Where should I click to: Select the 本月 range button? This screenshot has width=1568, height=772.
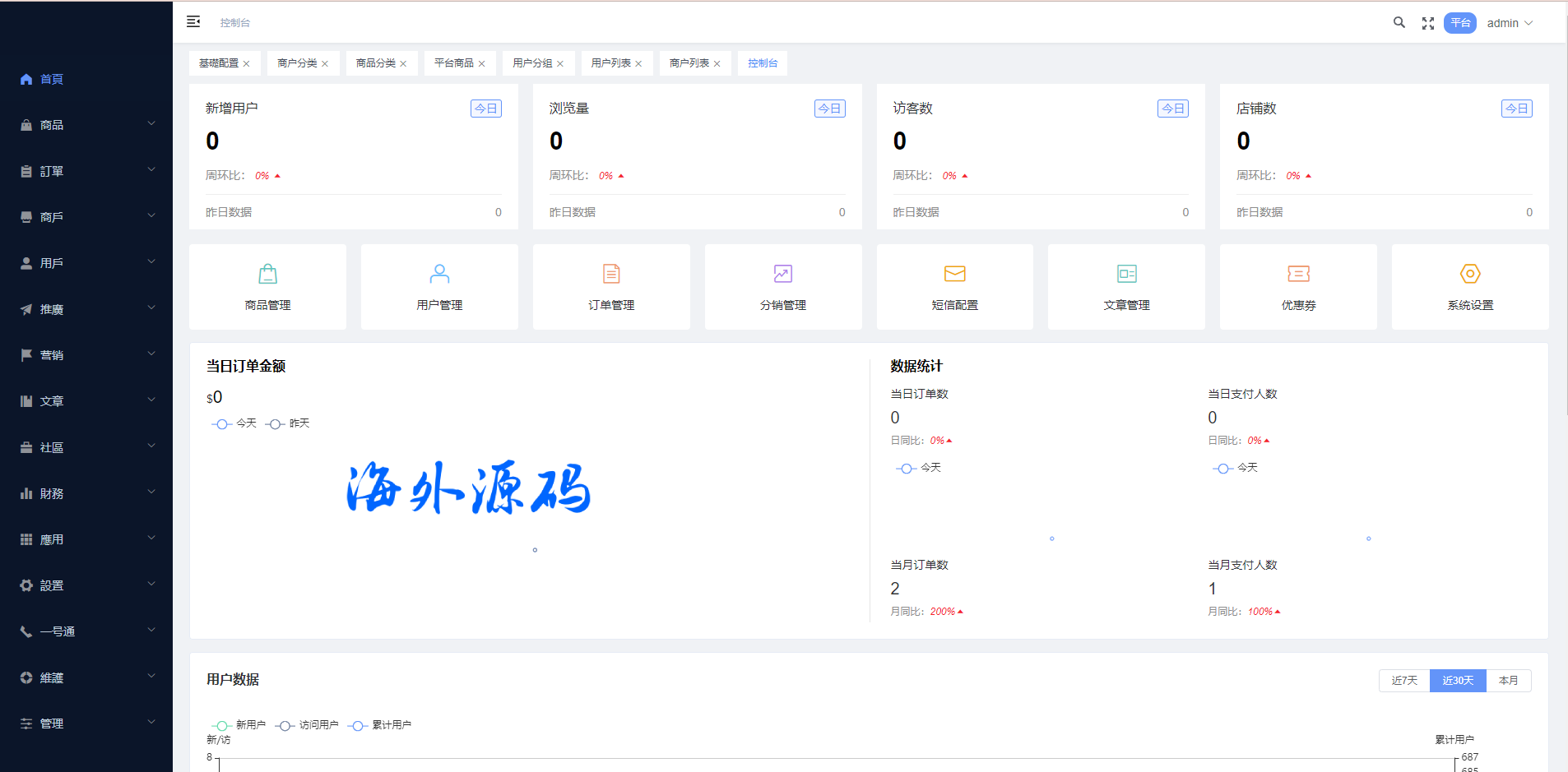point(1508,681)
